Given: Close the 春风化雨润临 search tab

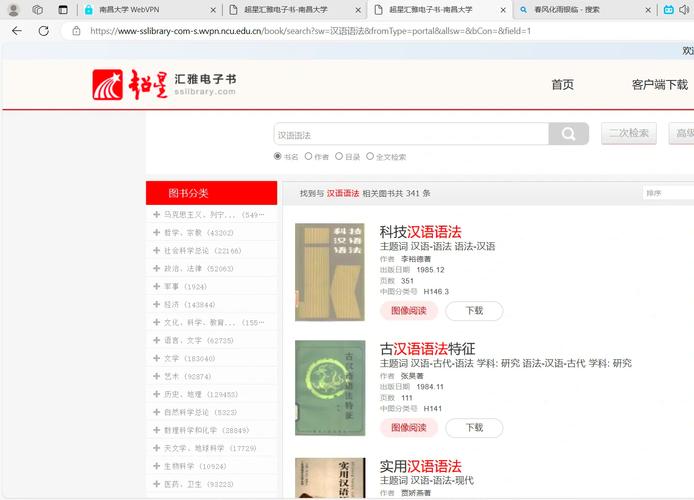Looking at the screenshot, I should click(x=648, y=10).
